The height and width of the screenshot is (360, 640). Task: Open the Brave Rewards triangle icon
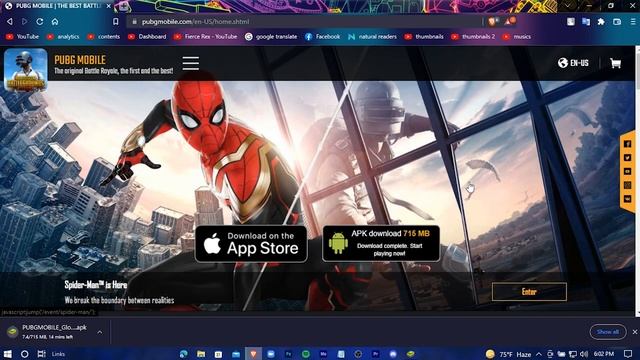click(508, 22)
